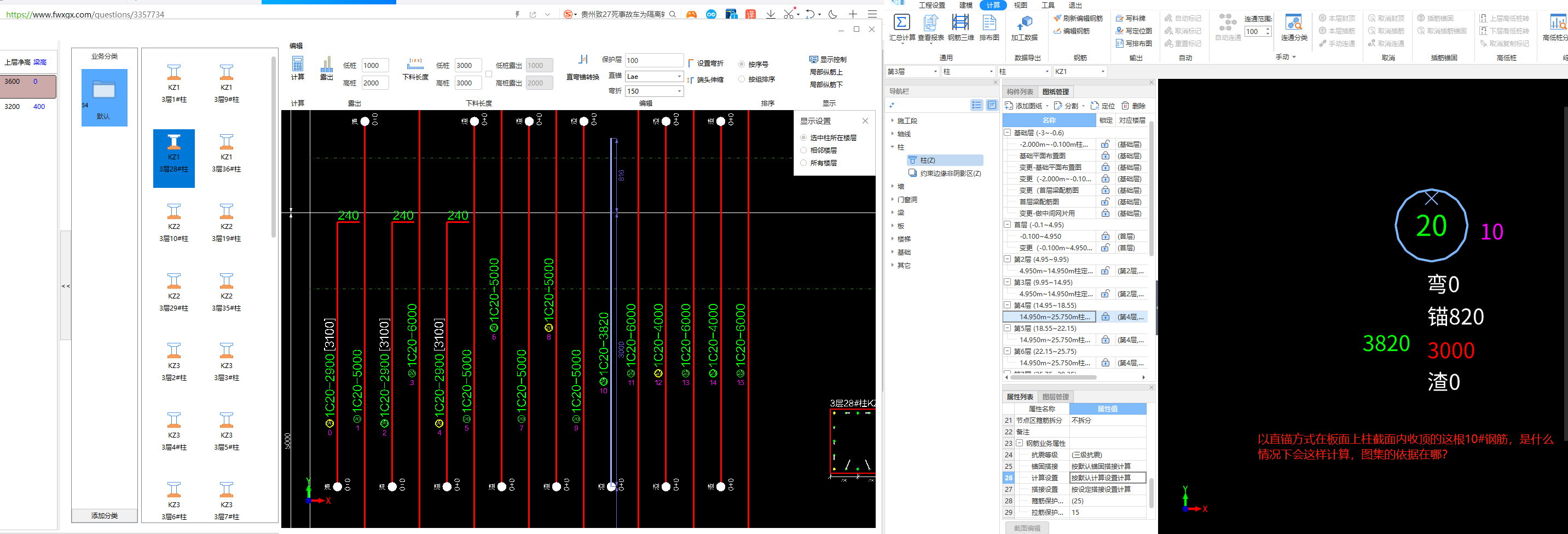Click 写排布图 output tool
Image resolution: width=1568 pixels, height=534 pixels.
(1133, 44)
